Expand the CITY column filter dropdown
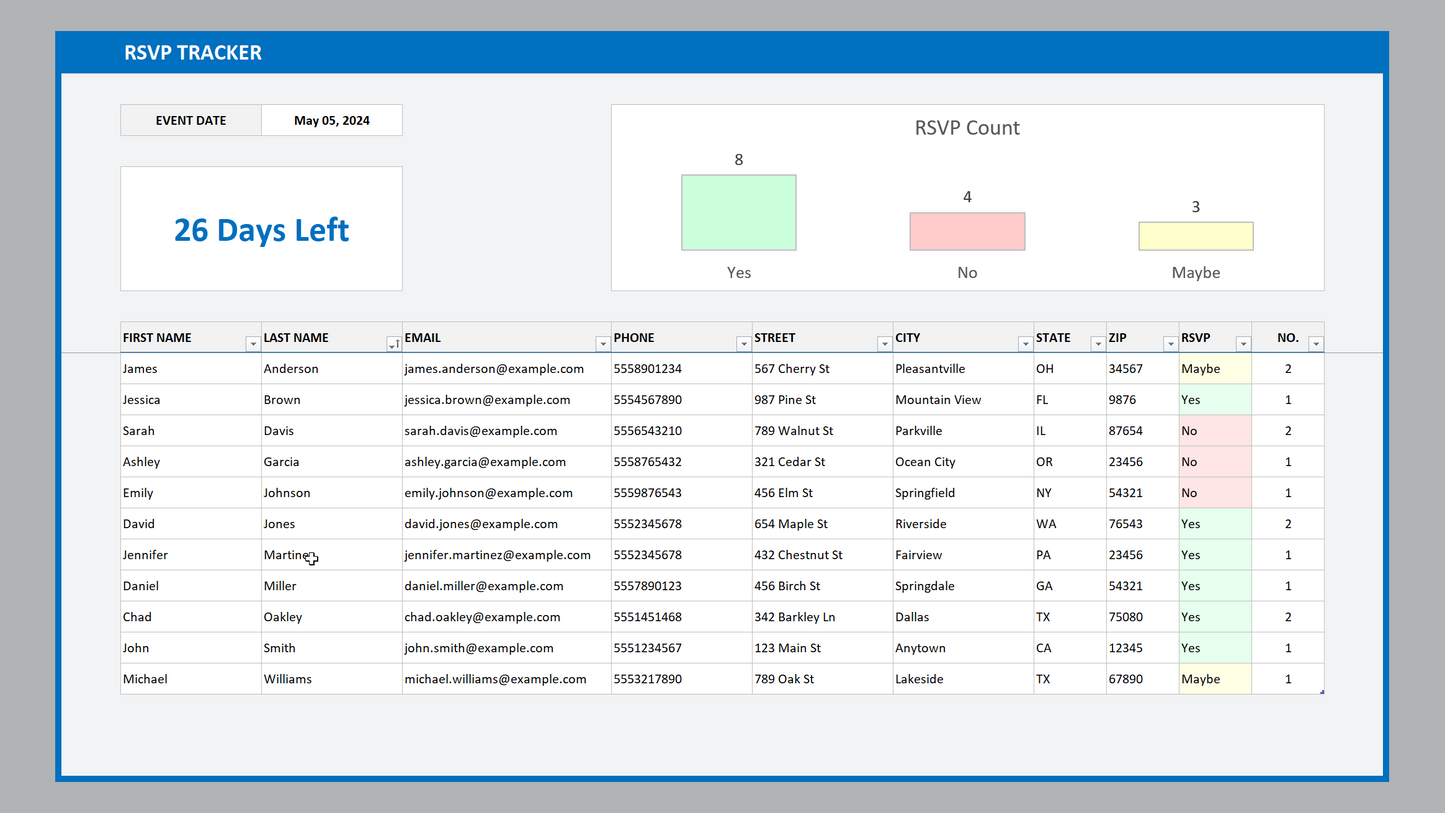Screen dimensions: 1445x813 [1025, 344]
